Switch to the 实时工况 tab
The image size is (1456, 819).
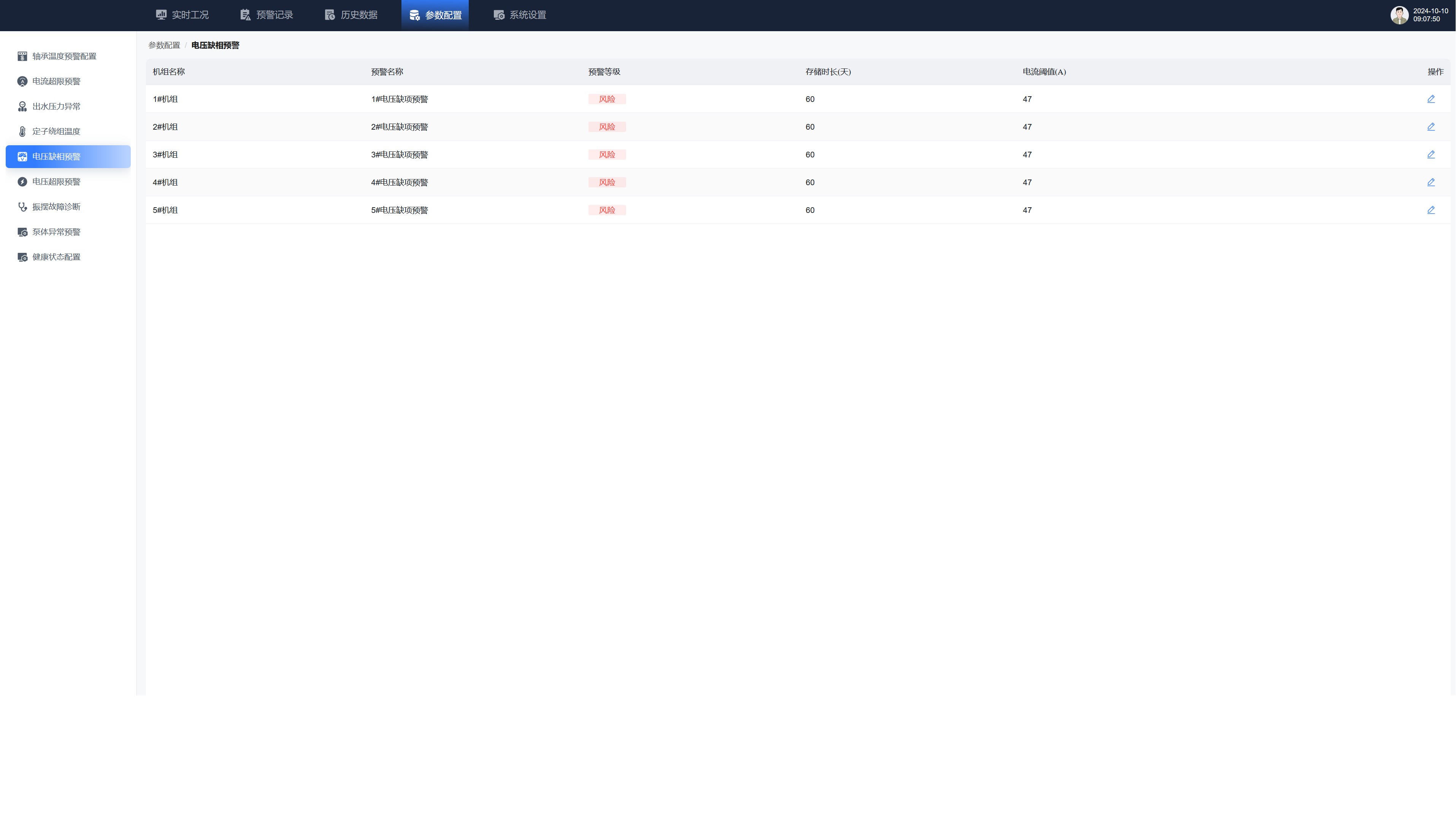pyautogui.click(x=182, y=15)
